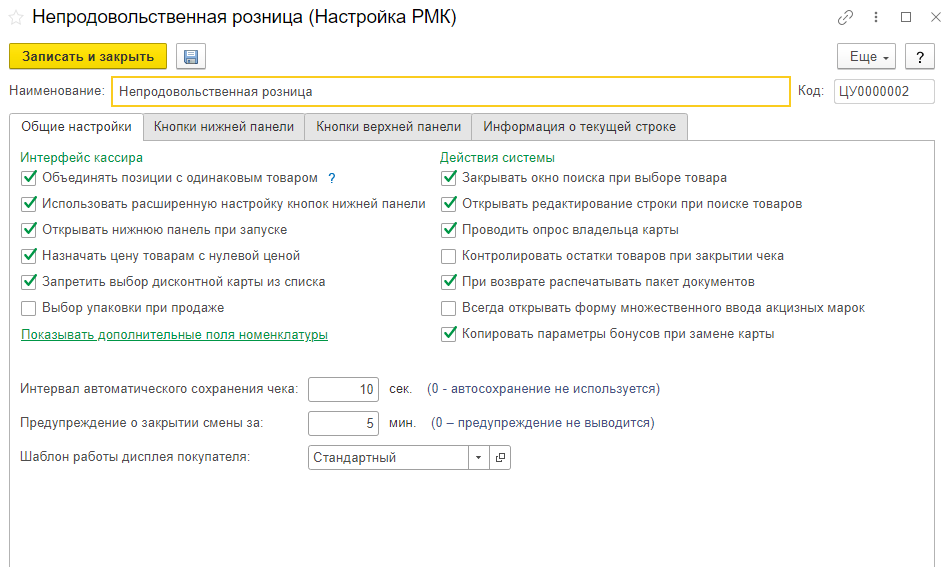948x567 pixels.
Task: Enable Контролировать остатки товаров при закрытии чека
Action: pos(449,256)
